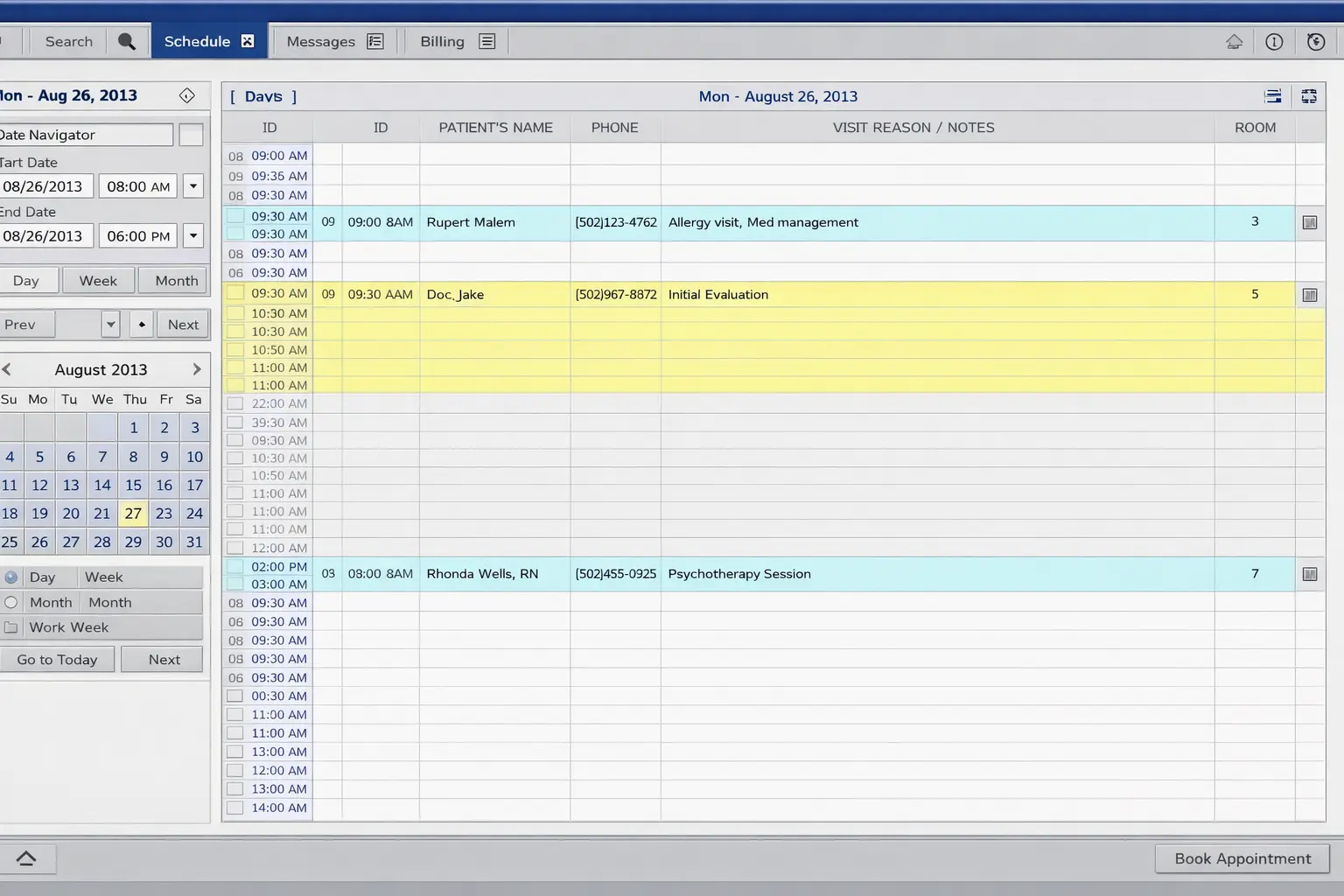Click the list view icon above the schedule
Image resolution: width=1344 pixels, height=896 pixels.
(x=1273, y=96)
